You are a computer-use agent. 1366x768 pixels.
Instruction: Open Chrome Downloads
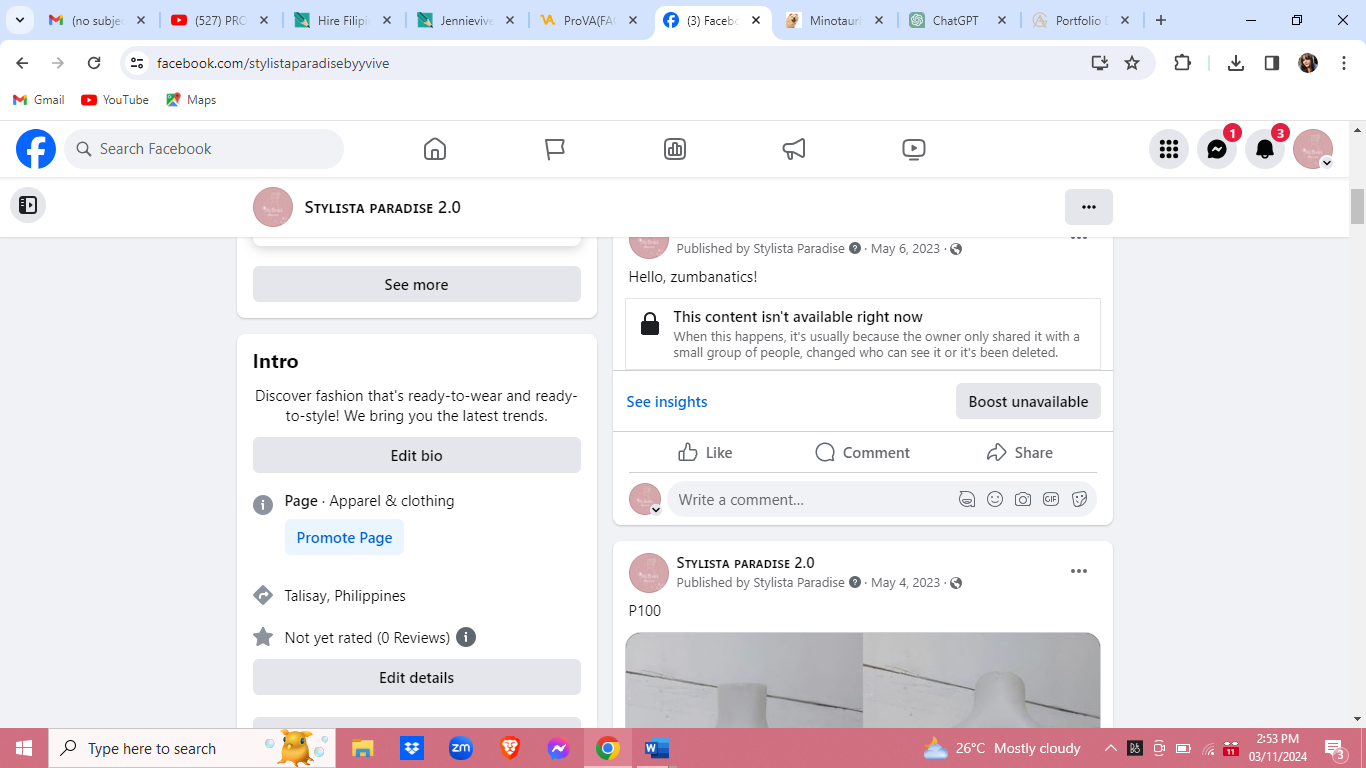click(1236, 63)
